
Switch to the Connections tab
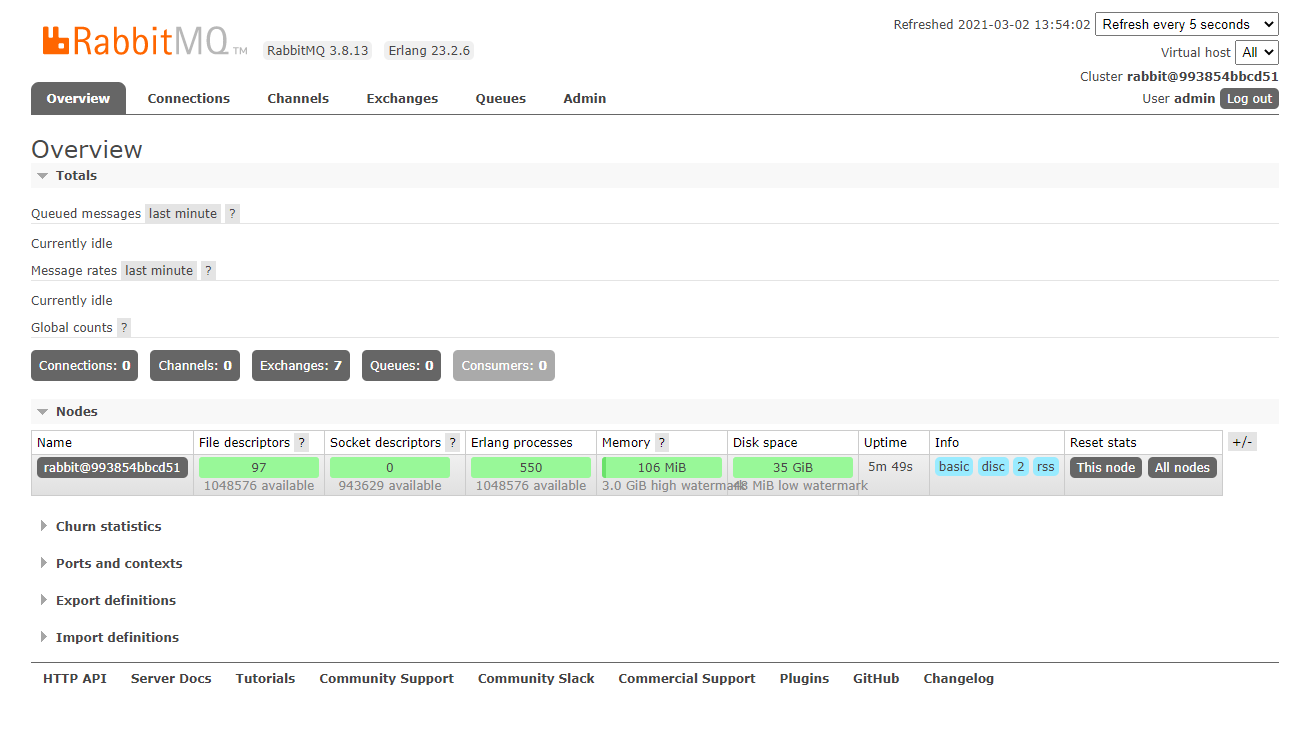click(189, 98)
